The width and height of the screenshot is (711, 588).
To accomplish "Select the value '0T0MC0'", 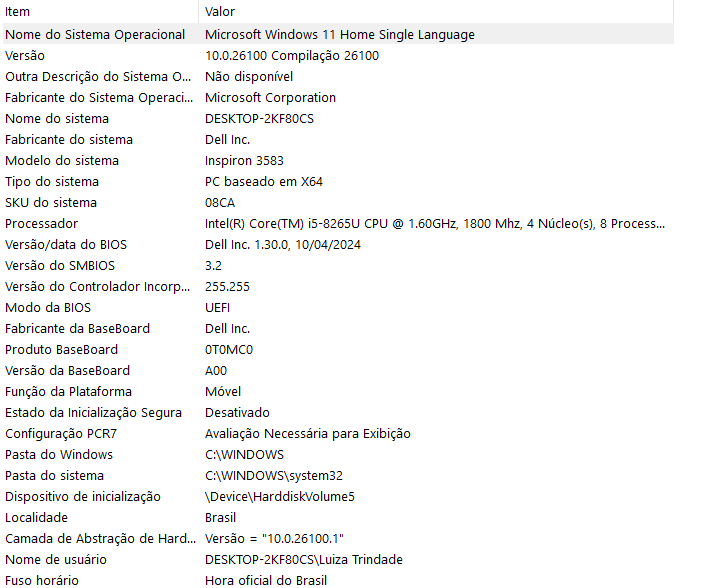I will click(229, 350).
